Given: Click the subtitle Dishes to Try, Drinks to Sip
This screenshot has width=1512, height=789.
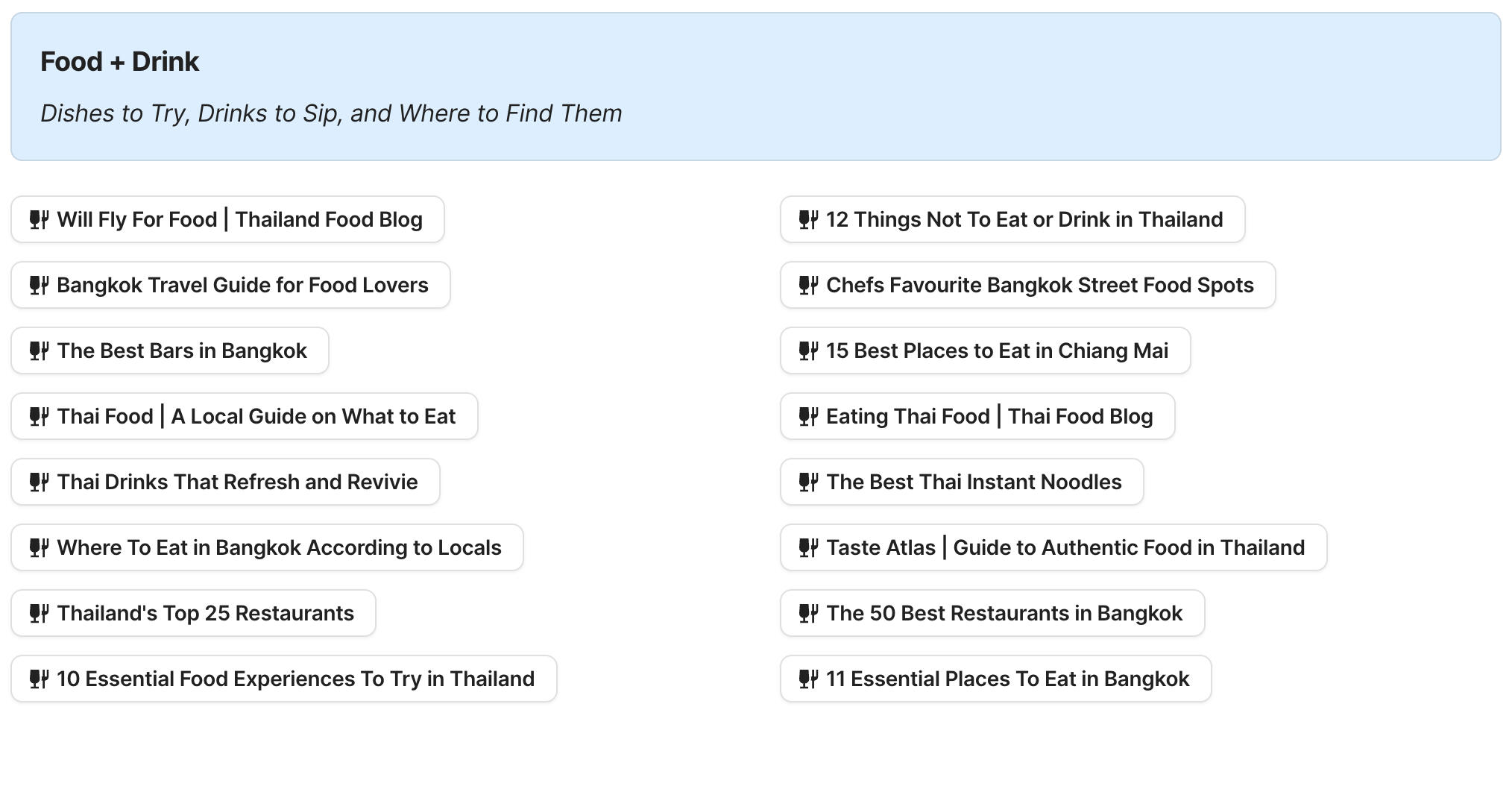Looking at the screenshot, I should [x=331, y=113].
